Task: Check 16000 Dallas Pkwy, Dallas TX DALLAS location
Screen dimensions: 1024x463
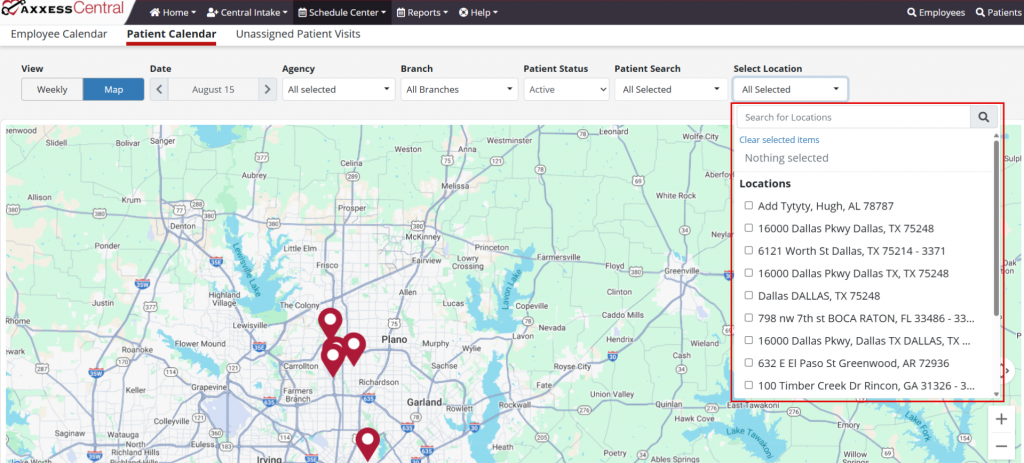Action: 748,340
